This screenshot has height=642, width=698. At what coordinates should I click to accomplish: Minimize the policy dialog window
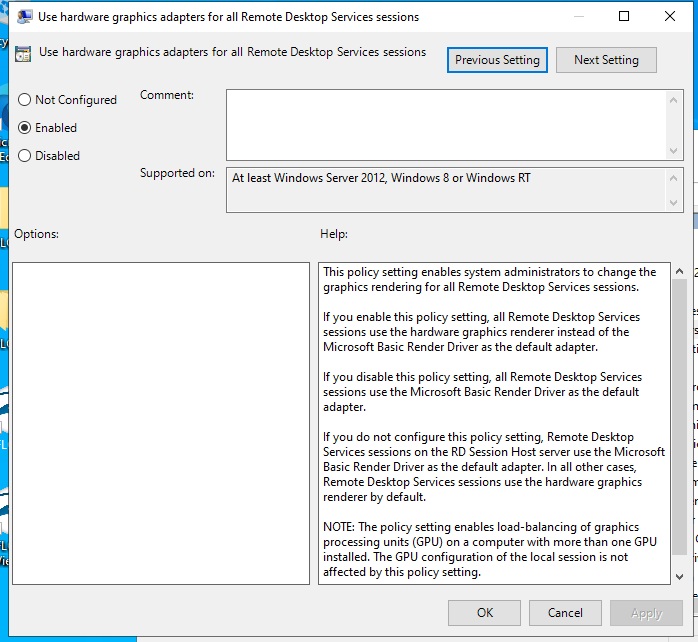(579, 16)
